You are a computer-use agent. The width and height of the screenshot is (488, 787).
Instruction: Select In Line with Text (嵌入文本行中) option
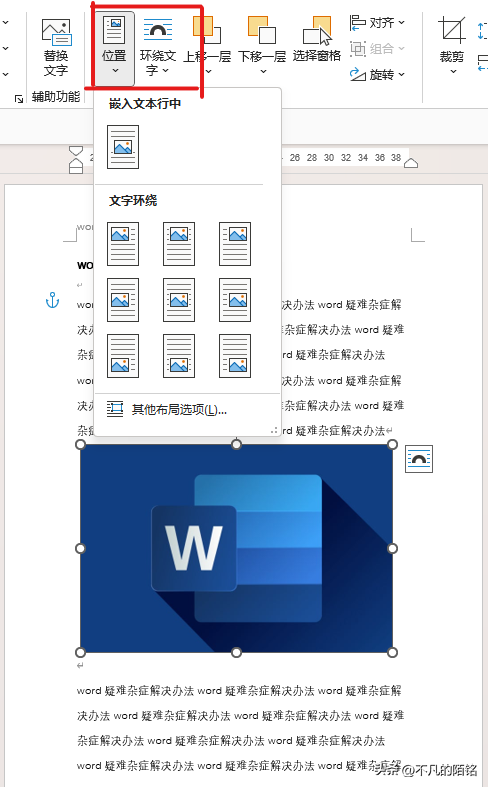click(123, 147)
